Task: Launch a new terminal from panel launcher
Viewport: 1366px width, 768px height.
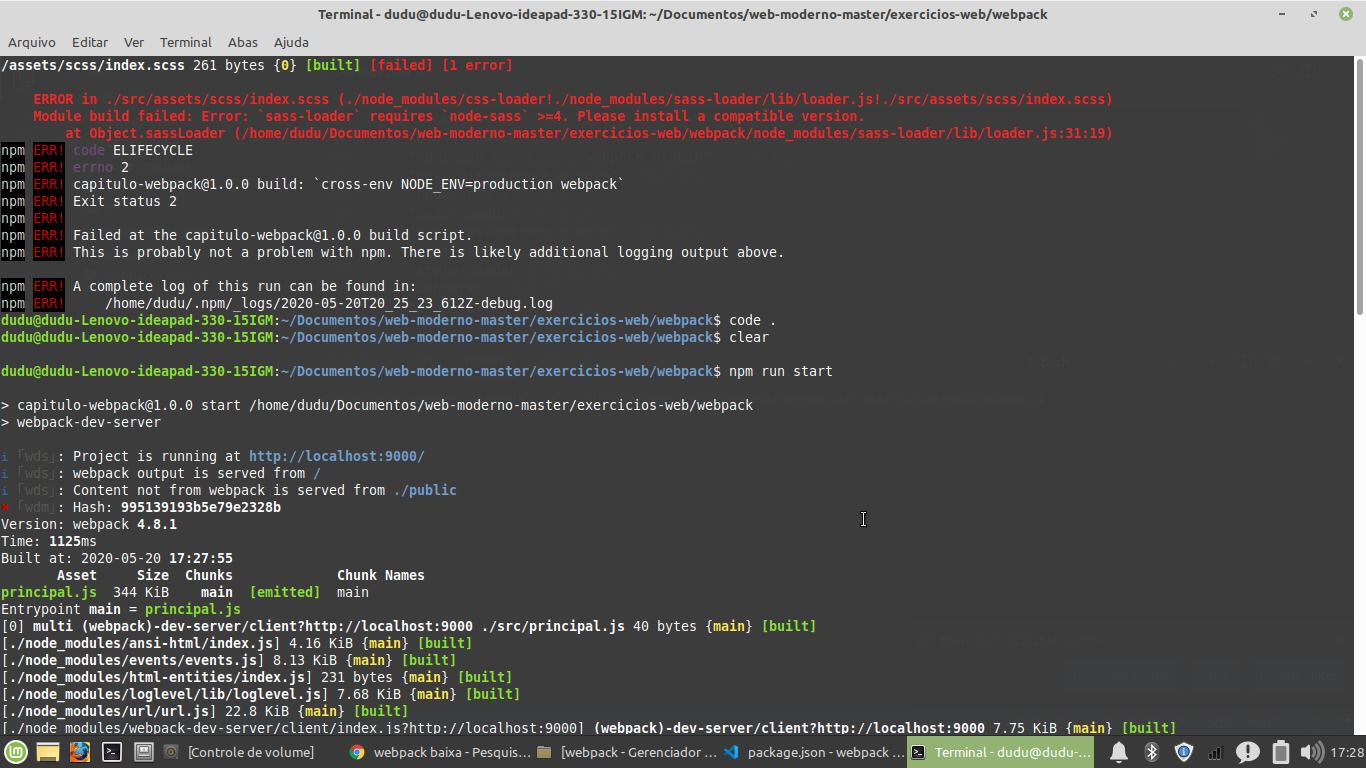Action: point(112,752)
